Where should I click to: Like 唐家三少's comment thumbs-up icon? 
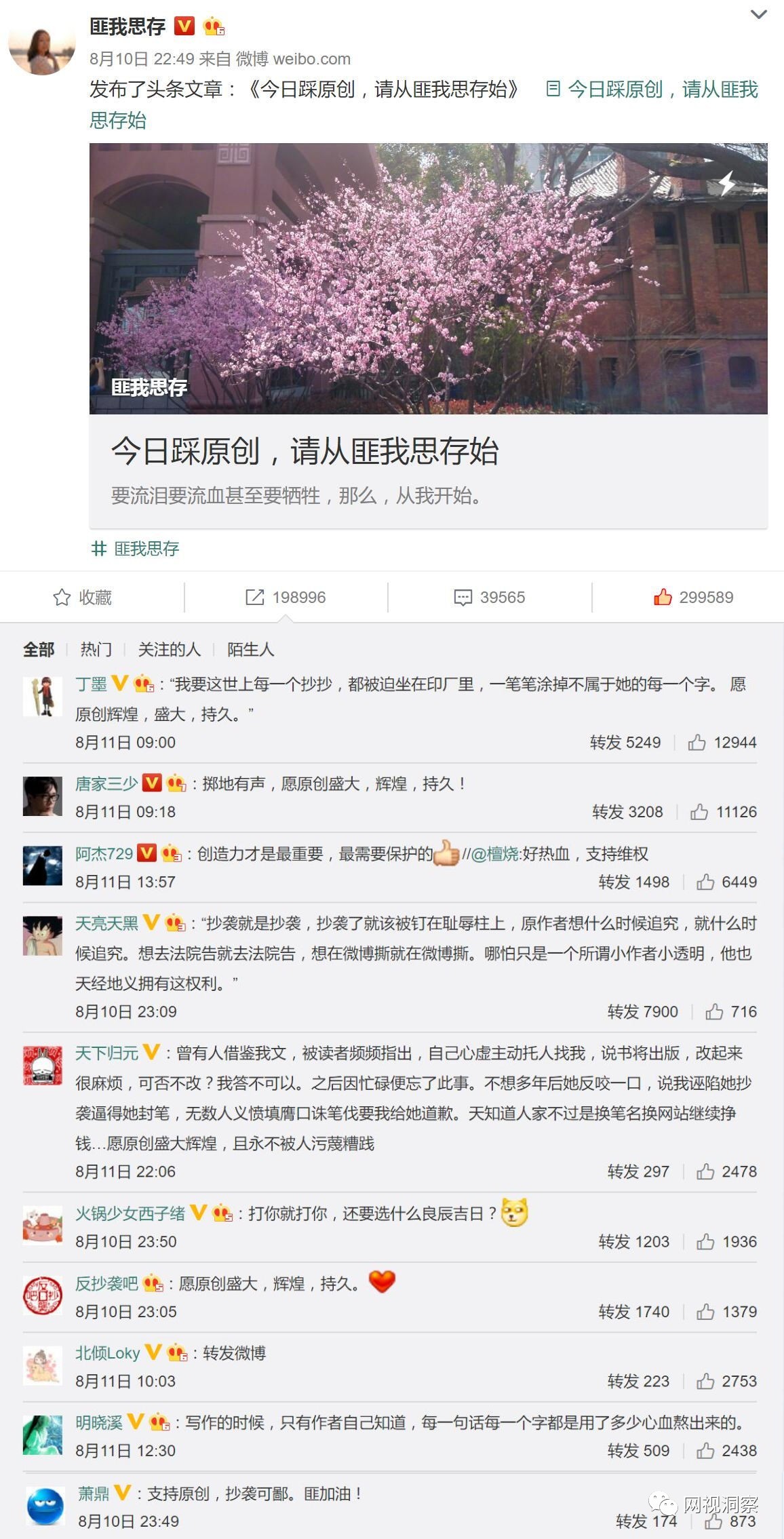[699, 812]
